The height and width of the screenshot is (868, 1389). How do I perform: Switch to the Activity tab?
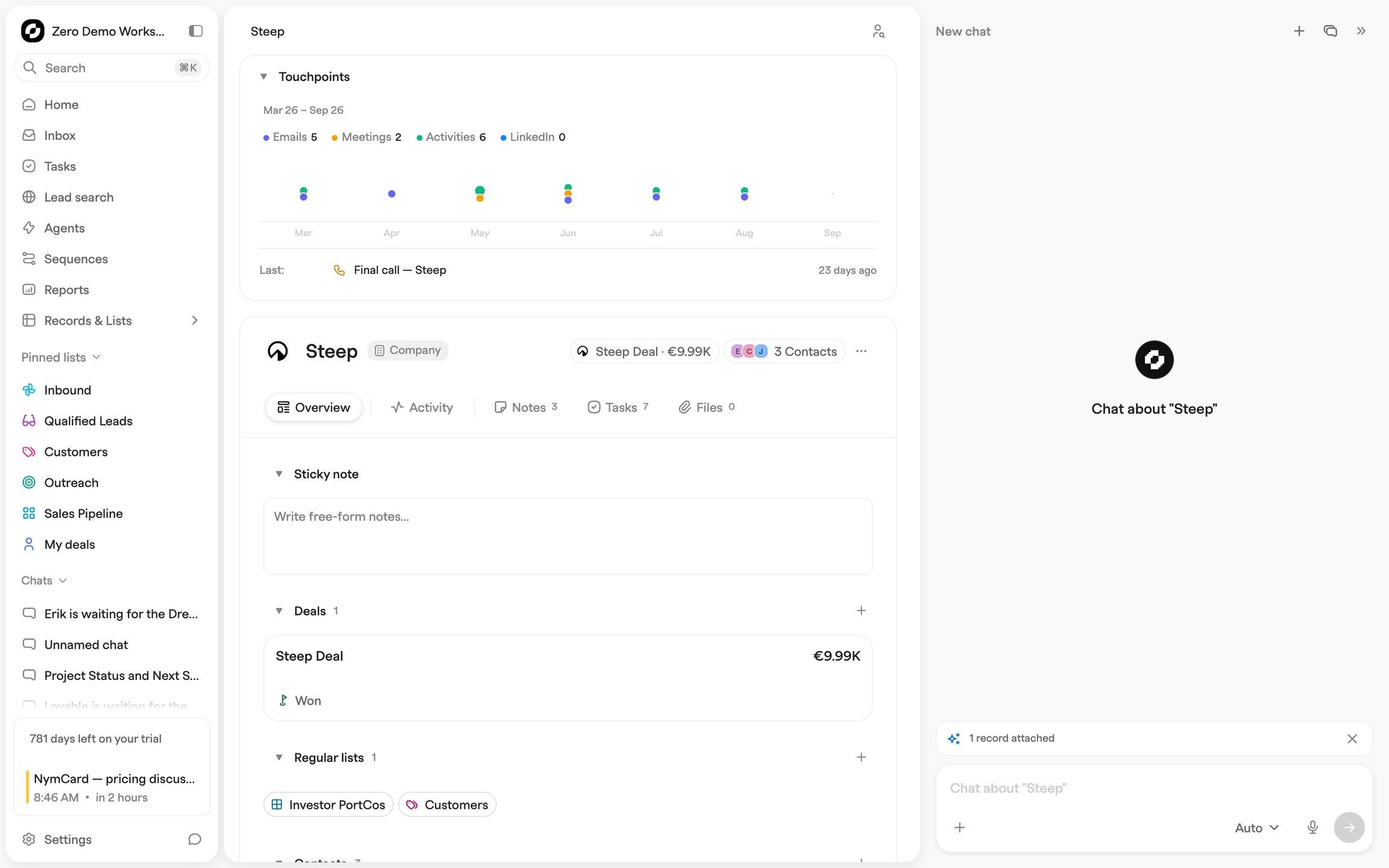tap(422, 407)
